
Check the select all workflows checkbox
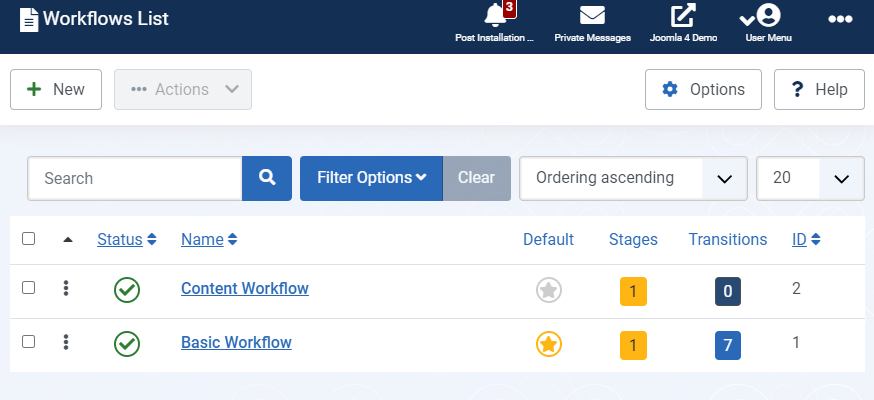pyautogui.click(x=29, y=239)
